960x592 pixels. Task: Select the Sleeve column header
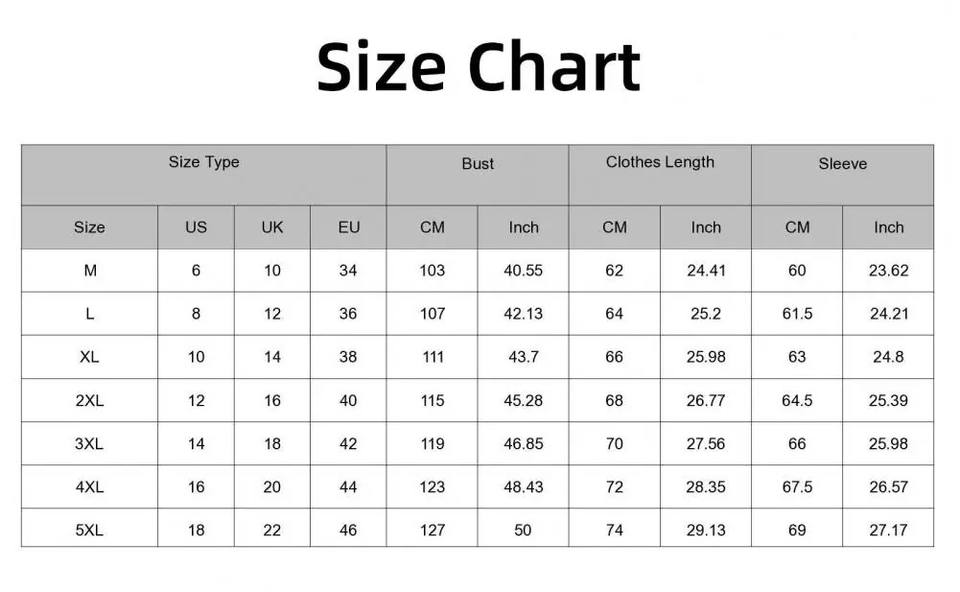click(x=842, y=164)
